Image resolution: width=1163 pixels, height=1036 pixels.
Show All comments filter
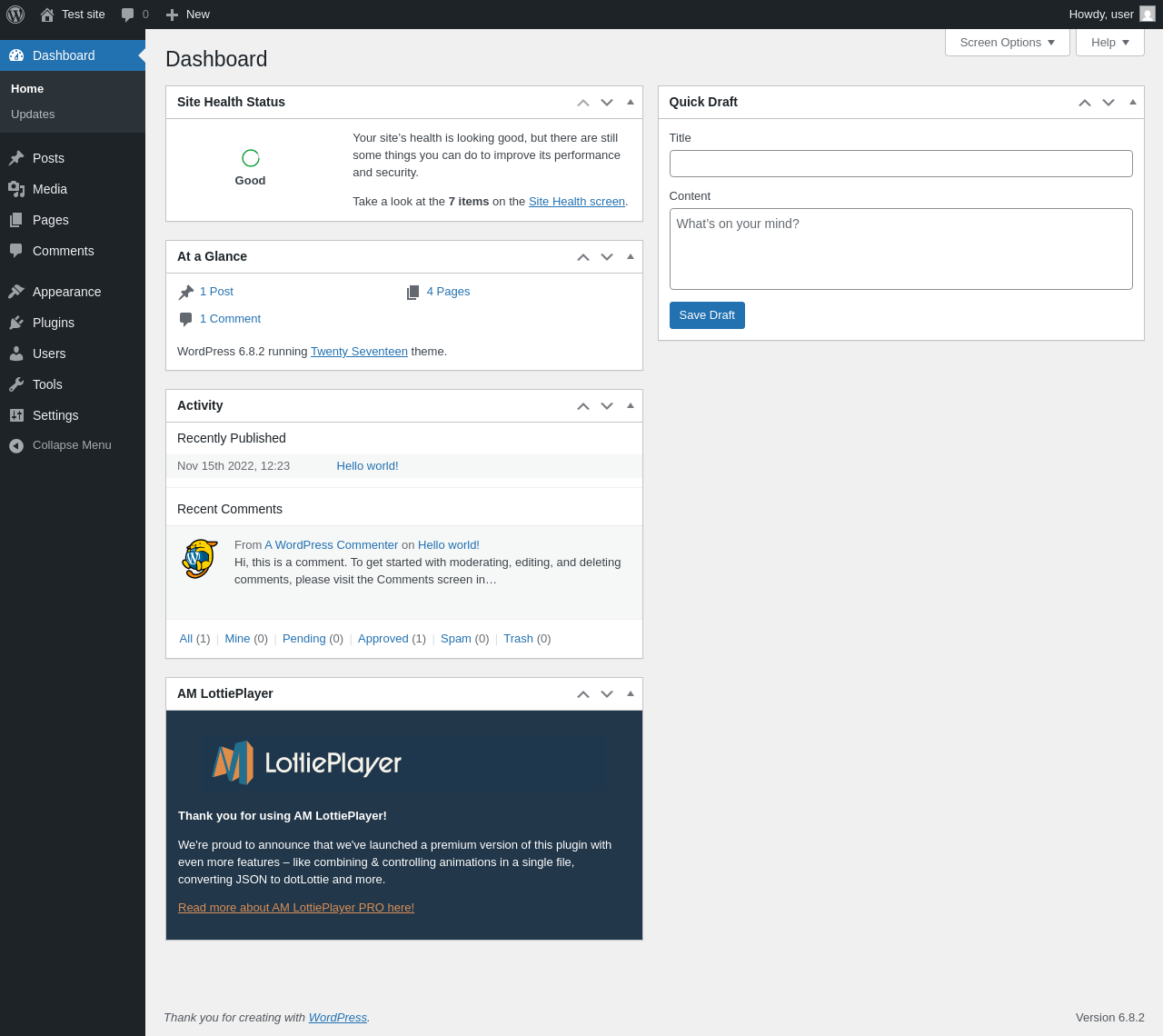coord(186,639)
